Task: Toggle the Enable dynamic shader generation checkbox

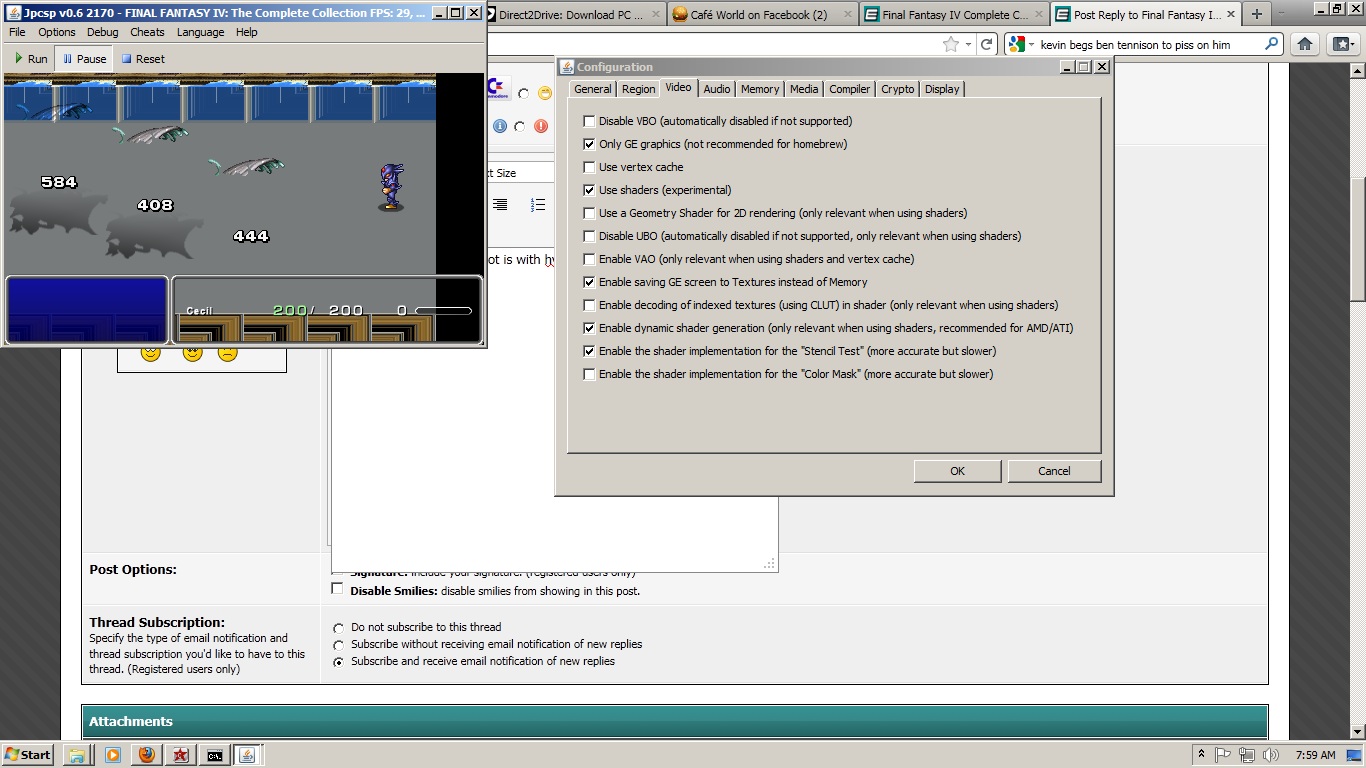Action: coord(589,328)
